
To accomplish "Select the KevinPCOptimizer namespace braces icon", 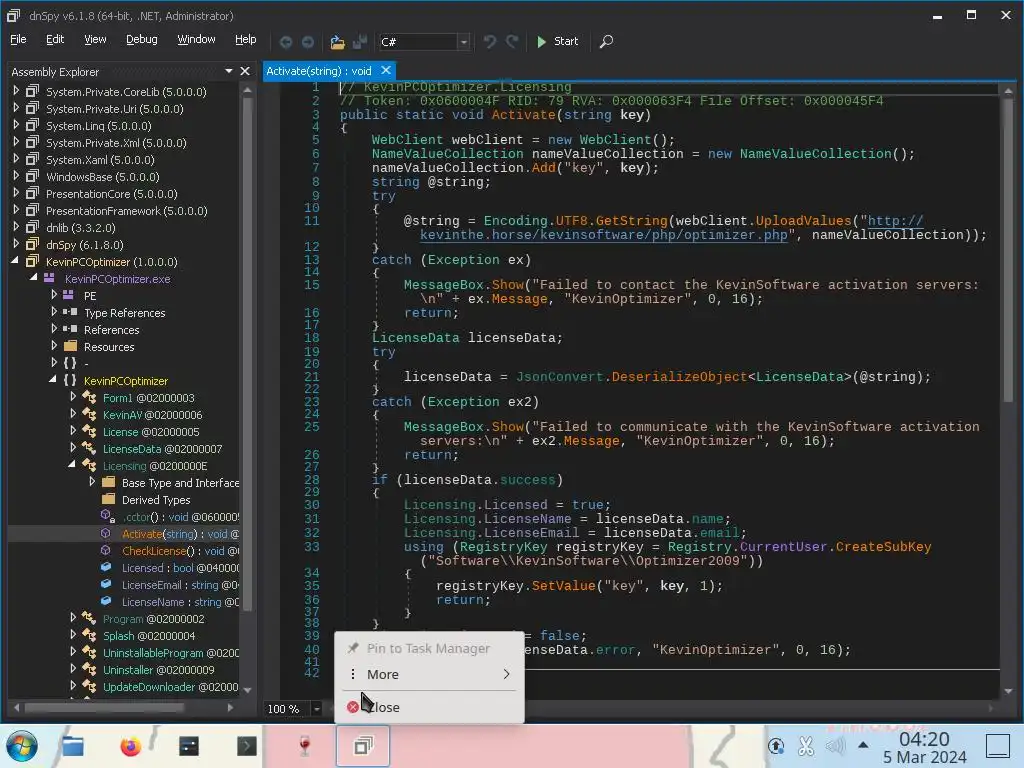I will coord(70,380).
